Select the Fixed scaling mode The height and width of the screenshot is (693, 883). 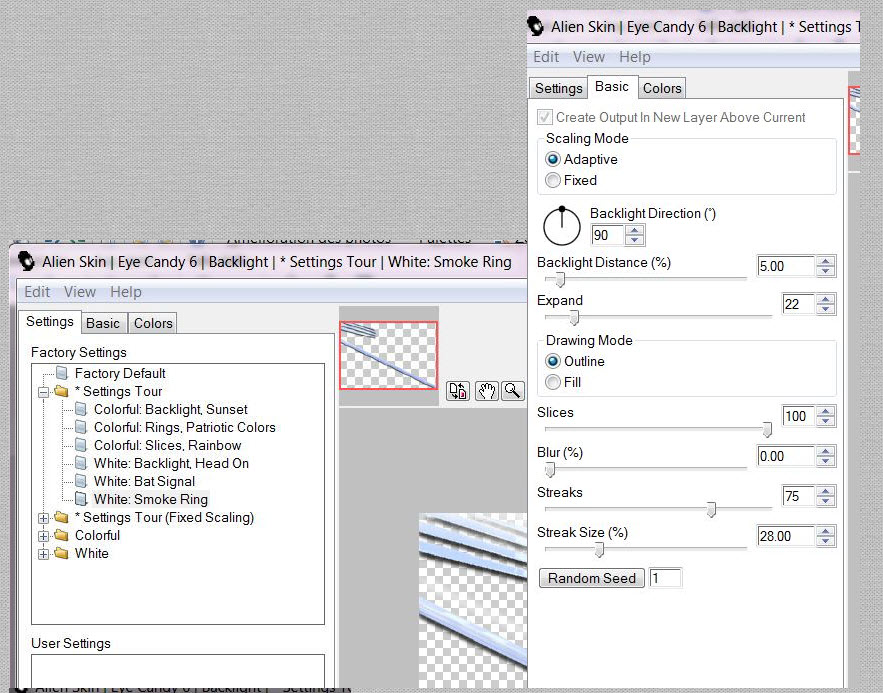click(553, 180)
